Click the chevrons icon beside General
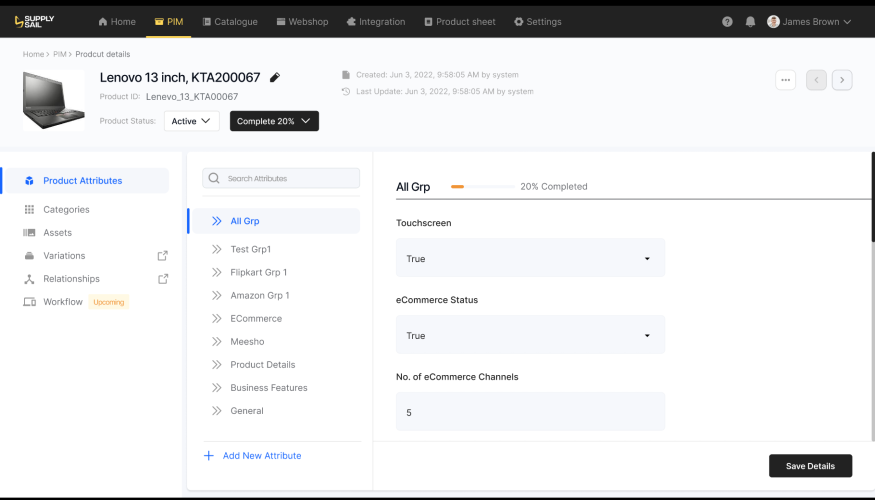This screenshot has height=500, width=875. 217,411
